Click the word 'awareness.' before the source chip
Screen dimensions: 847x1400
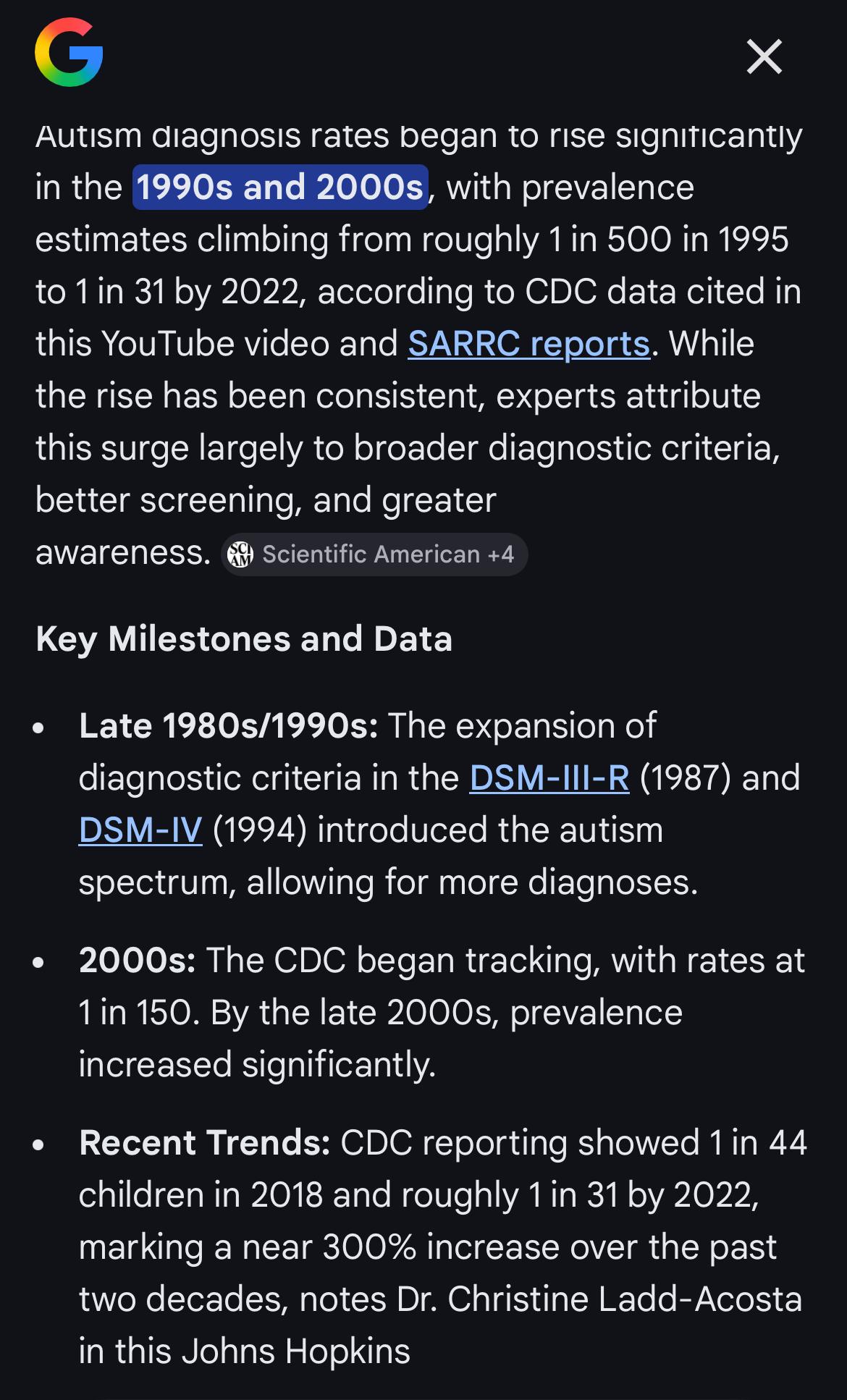(x=123, y=553)
